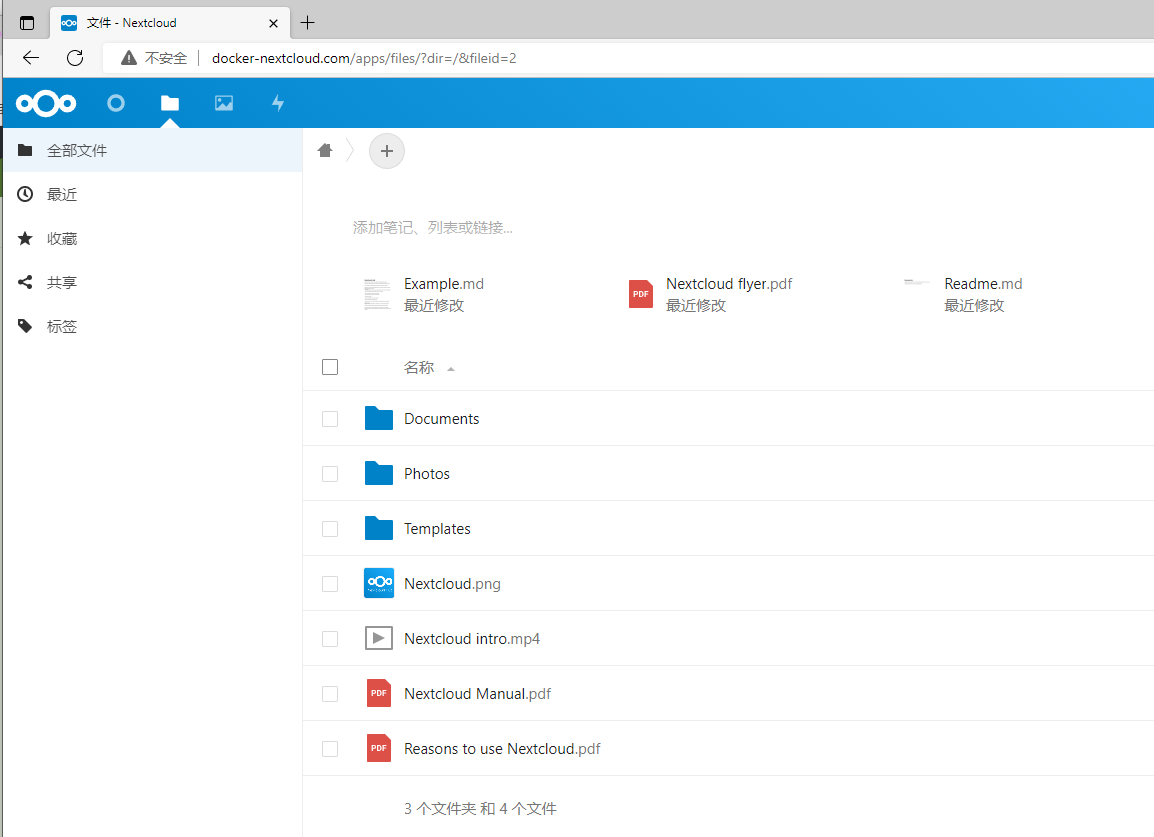This screenshot has height=837, width=1154.
Task: Open the Photos folder name
Action: coord(427,474)
